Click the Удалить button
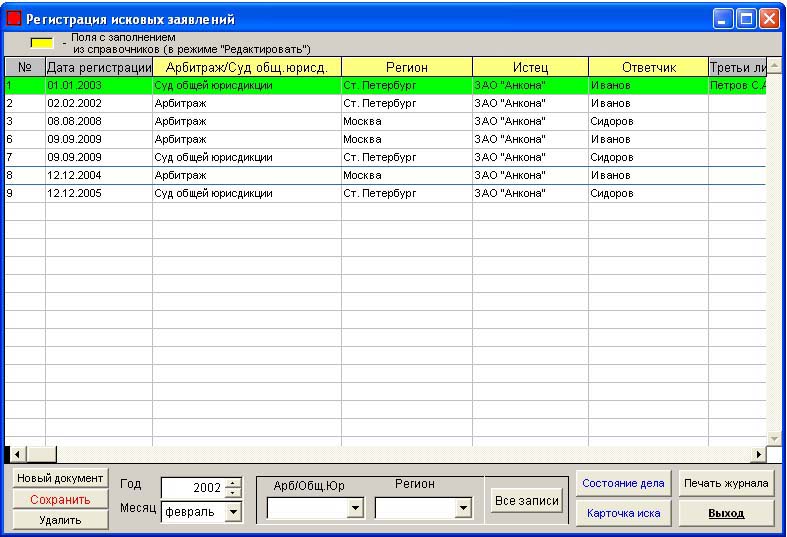The image size is (787, 537). coord(60,520)
